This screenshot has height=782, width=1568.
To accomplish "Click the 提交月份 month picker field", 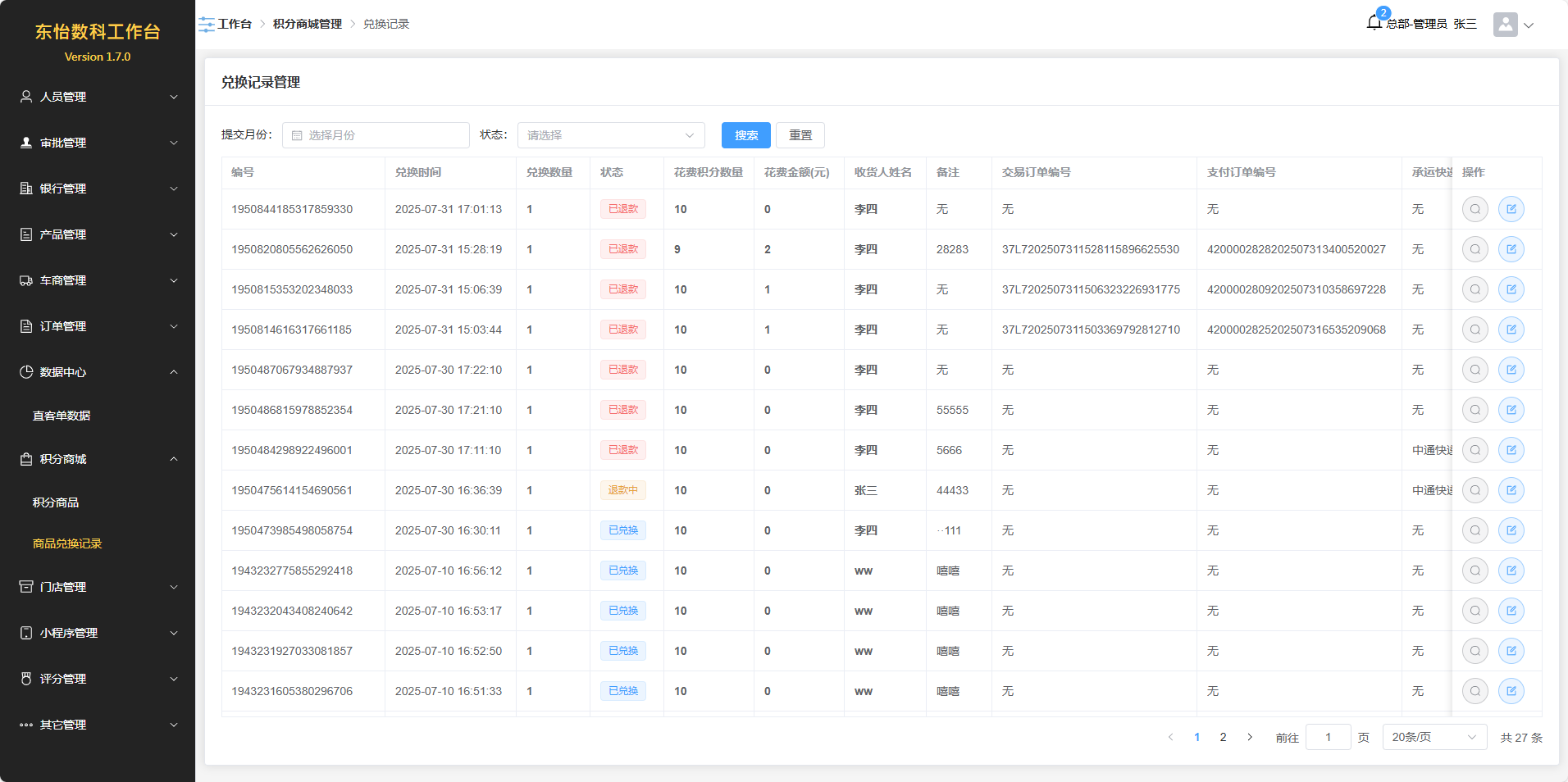I will pyautogui.click(x=376, y=135).
